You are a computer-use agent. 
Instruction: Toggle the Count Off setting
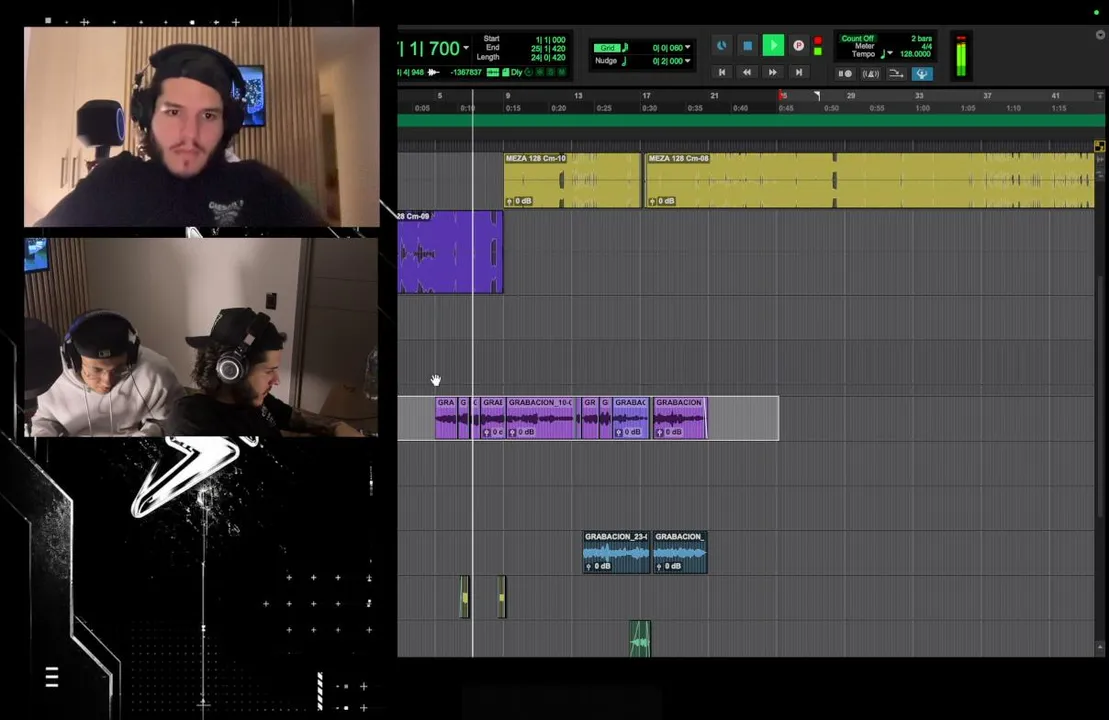(857, 38)
